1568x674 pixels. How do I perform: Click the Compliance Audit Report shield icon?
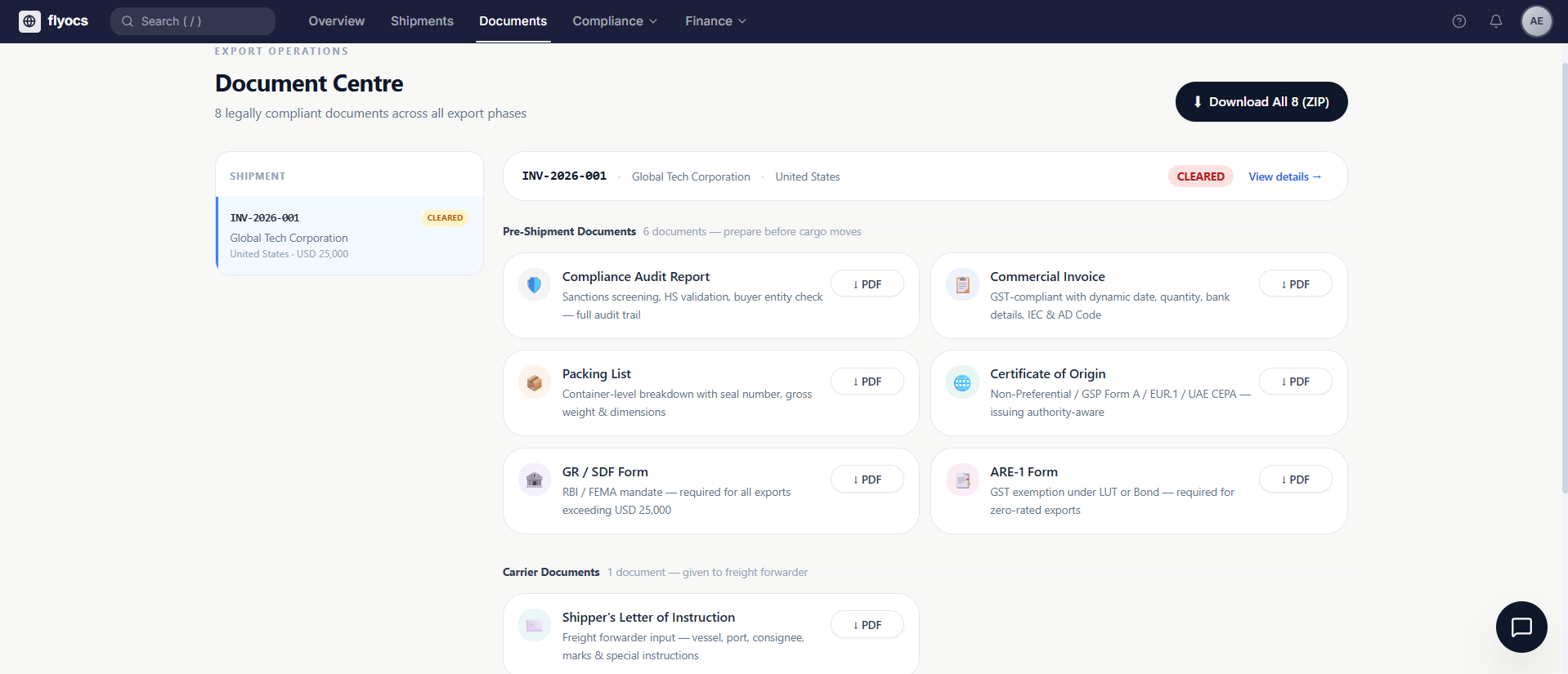coord(535,284)
